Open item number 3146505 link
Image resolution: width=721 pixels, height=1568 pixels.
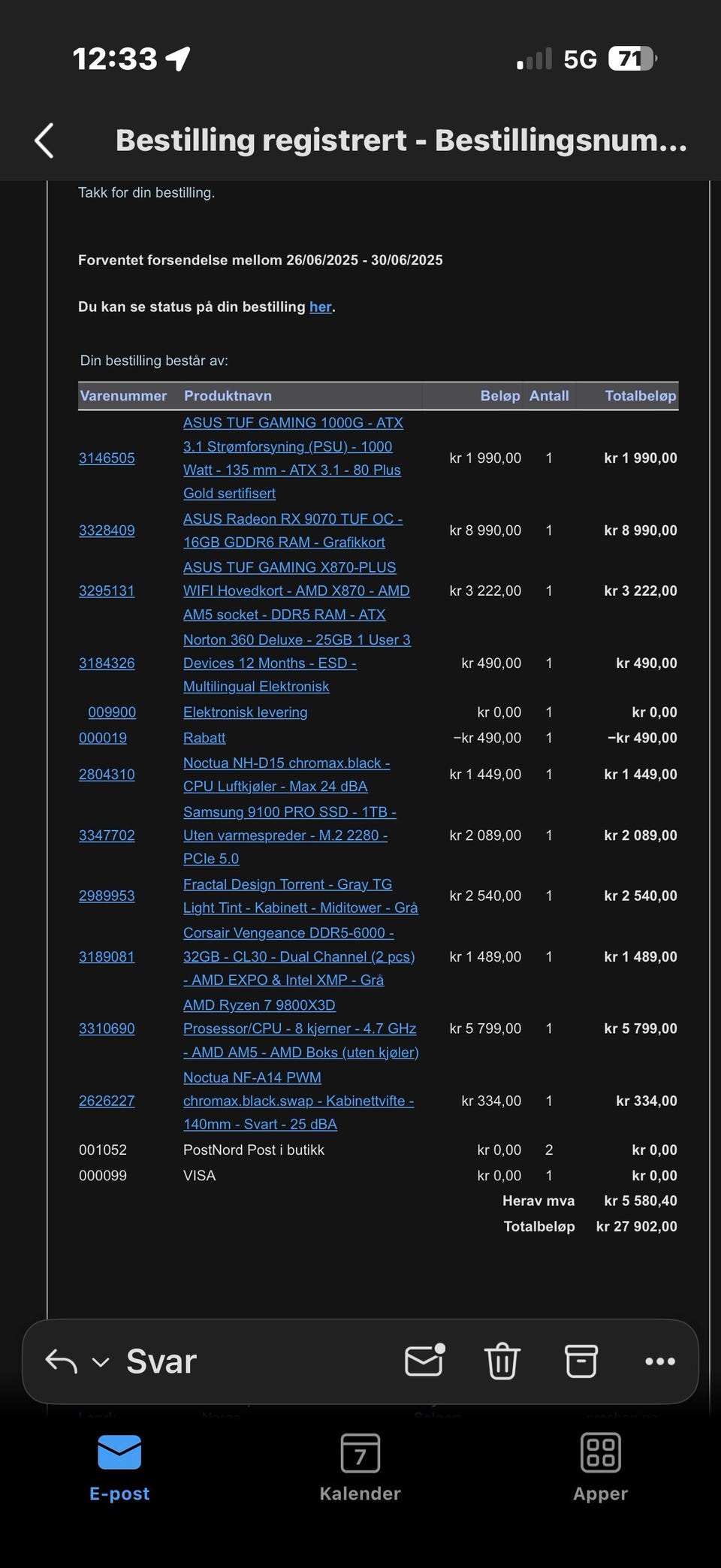click(107, 458)
